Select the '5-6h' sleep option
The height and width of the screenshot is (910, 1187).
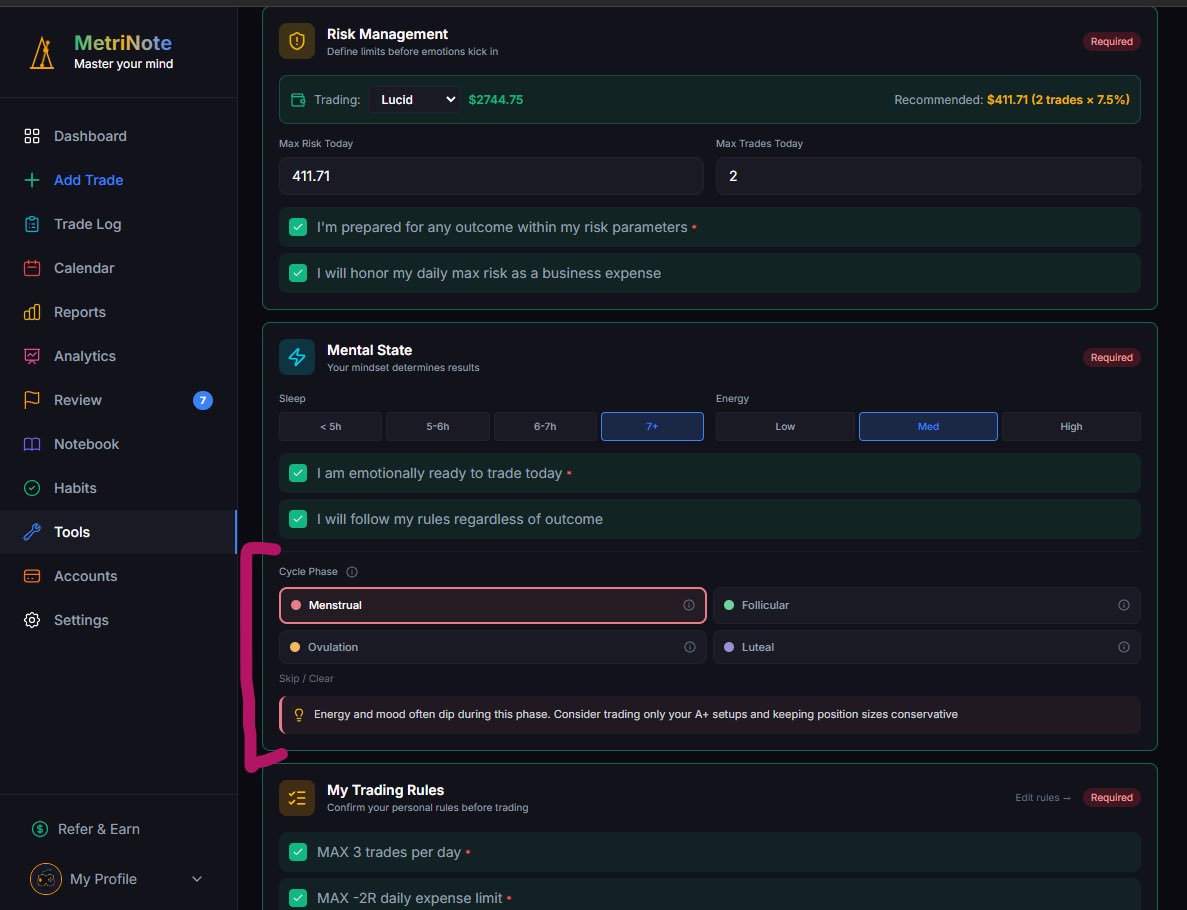coord(438,426)
